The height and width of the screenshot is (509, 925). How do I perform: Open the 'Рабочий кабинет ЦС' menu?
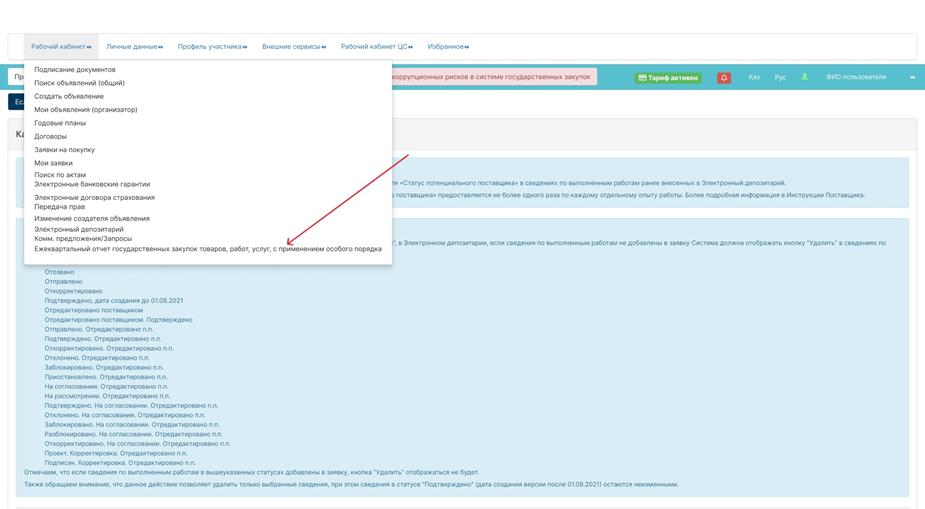pos(376,47)
